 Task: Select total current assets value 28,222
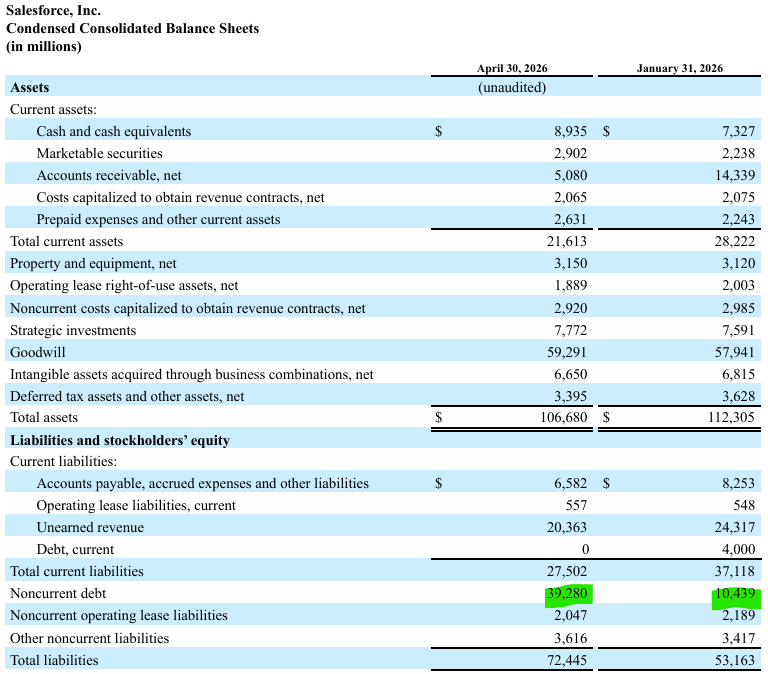pyautogui.click(x=735, y=241)
